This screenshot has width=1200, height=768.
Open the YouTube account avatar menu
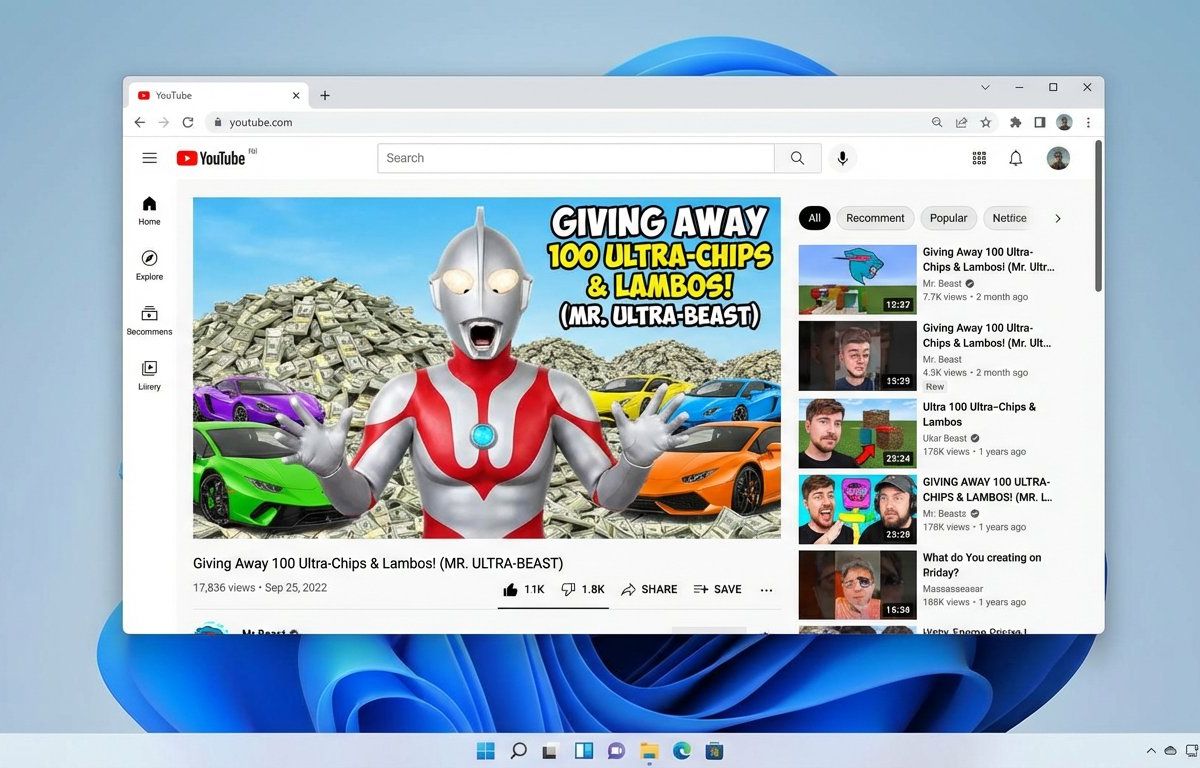1058,158
